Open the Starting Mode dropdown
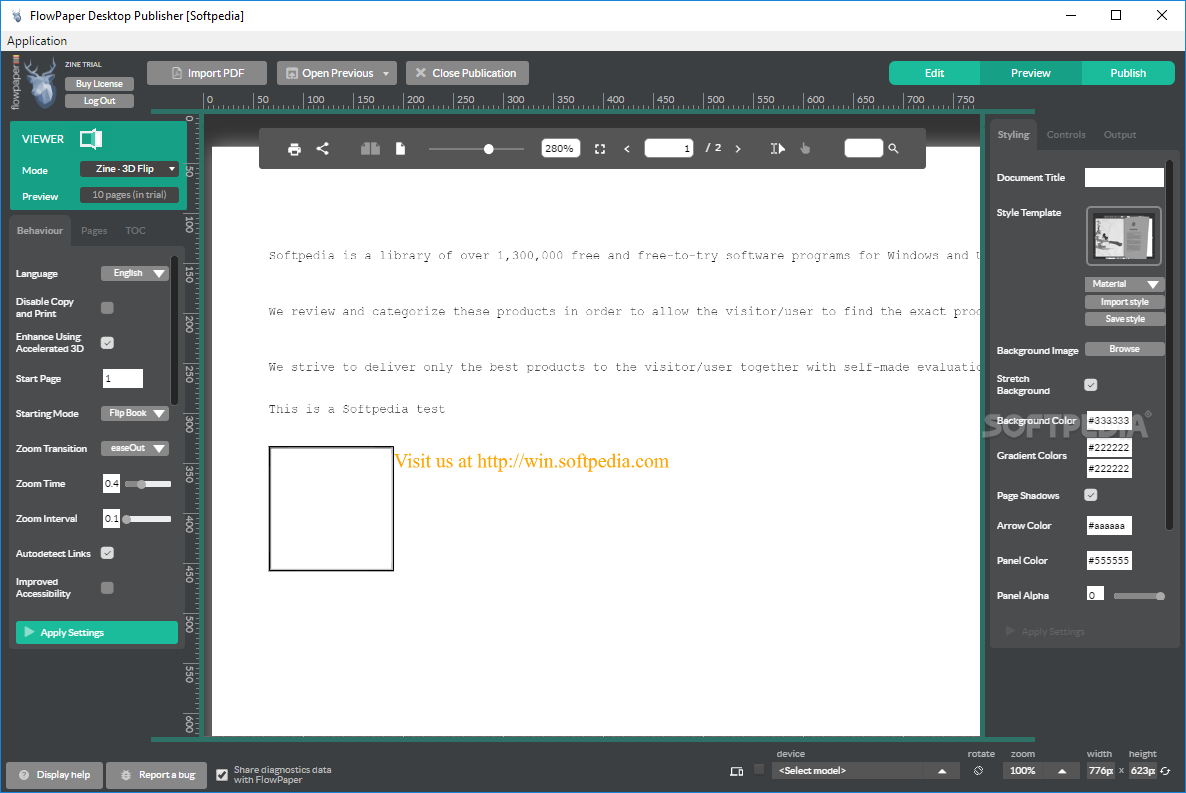The height and width of the screenshot is (793, 1186). pyautogui.click(x=135, y=413)
